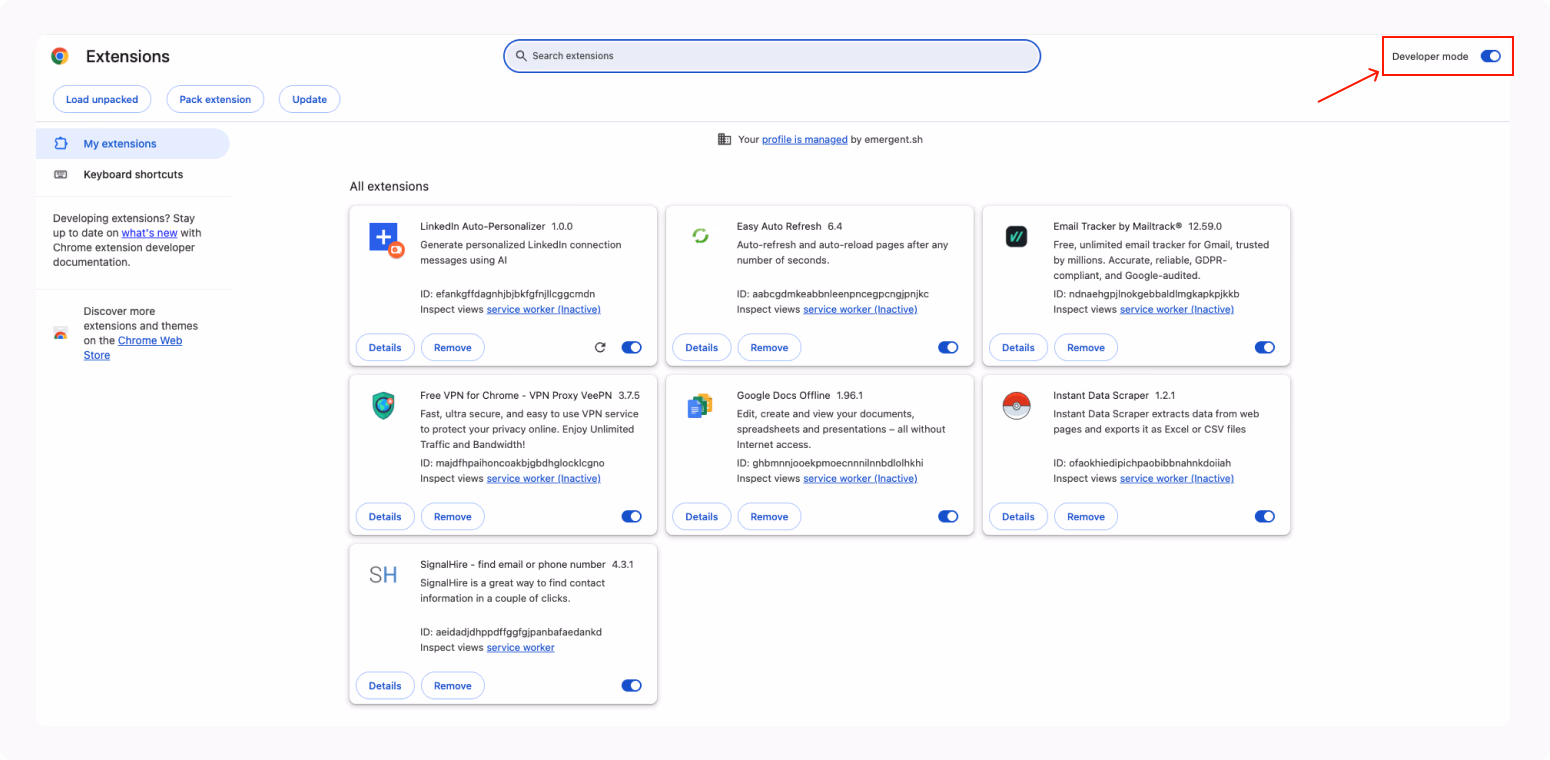The height and width of the screenshot is (760, 1550).
Task: Click Load unpacked button
Action: pos(102,99)
